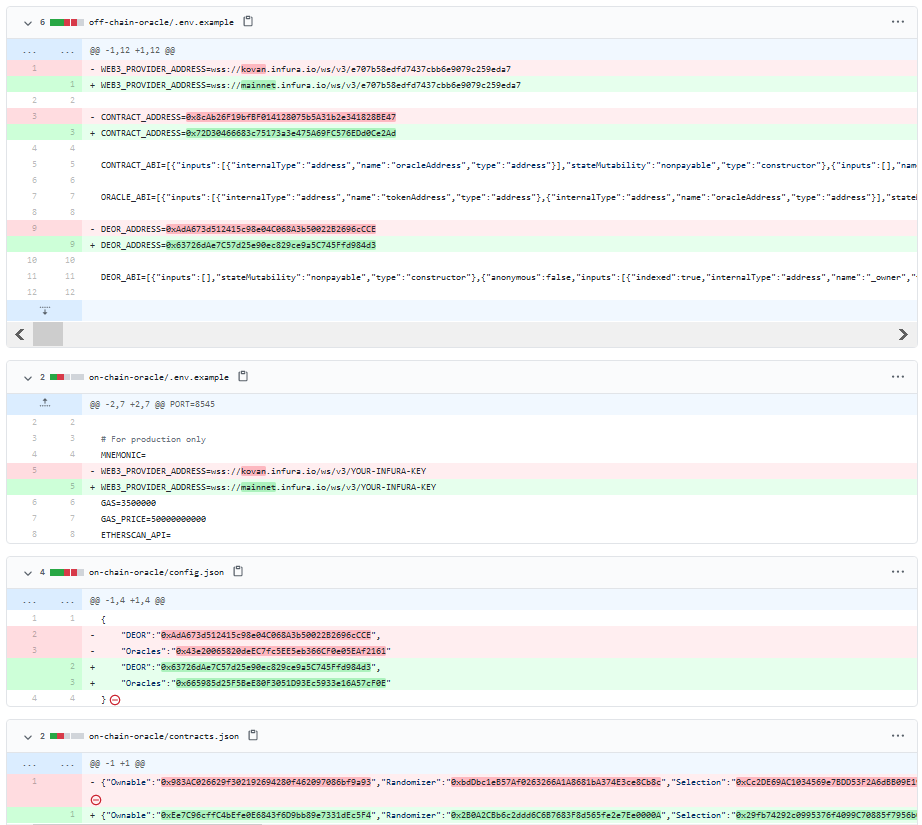Viewport: 922px width, 825px height.
Task: Click hunk header @@ -1,12 +1,12 @@
Action: (x=132, y=51)
